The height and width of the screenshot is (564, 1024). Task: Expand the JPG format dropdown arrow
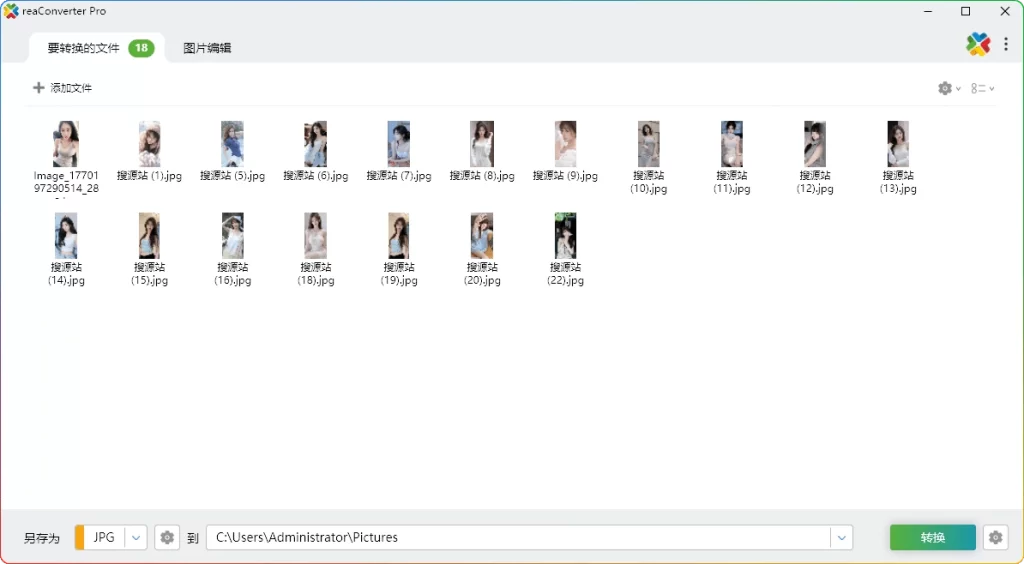(x=136, y=538)
